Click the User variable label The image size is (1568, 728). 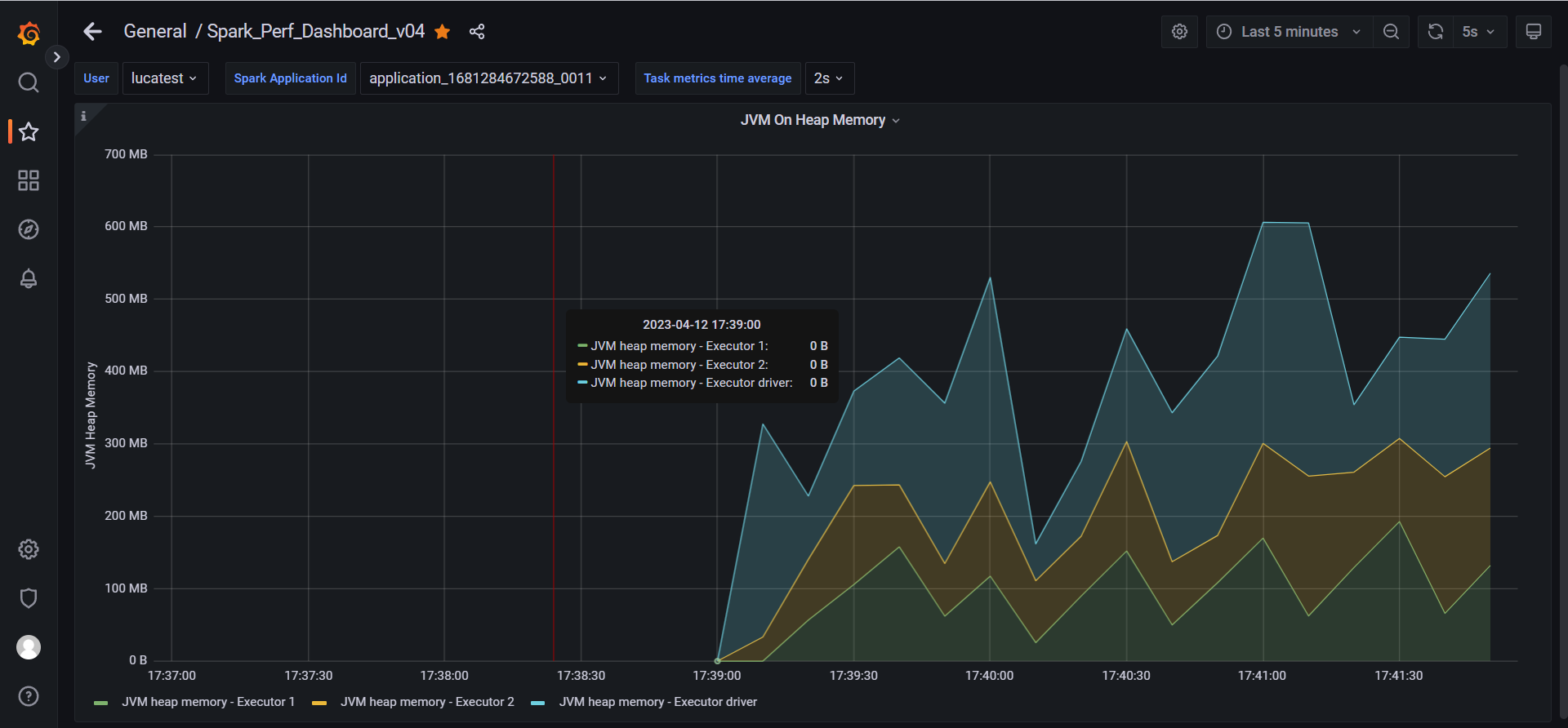pos(96,78)
